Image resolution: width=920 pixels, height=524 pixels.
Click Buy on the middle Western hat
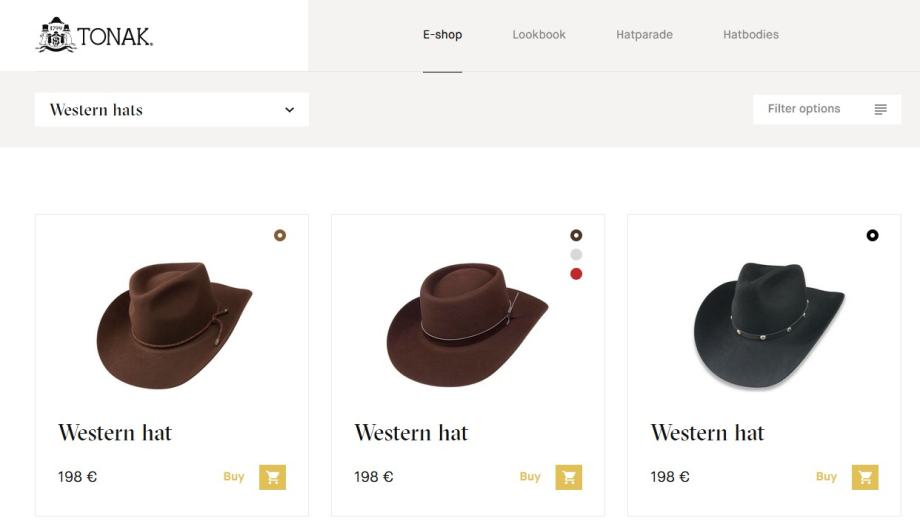point(530,477)
